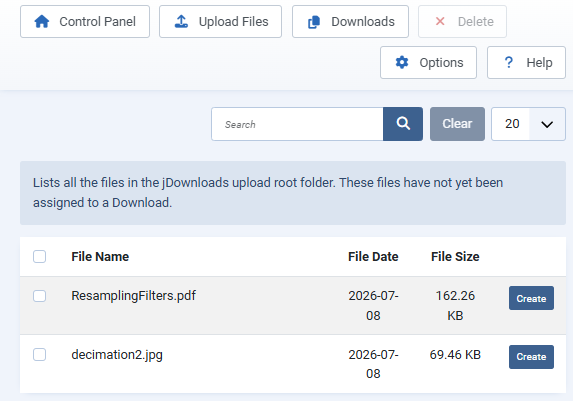Create download from ResamplingFilters.pdf

click(531, 298)
